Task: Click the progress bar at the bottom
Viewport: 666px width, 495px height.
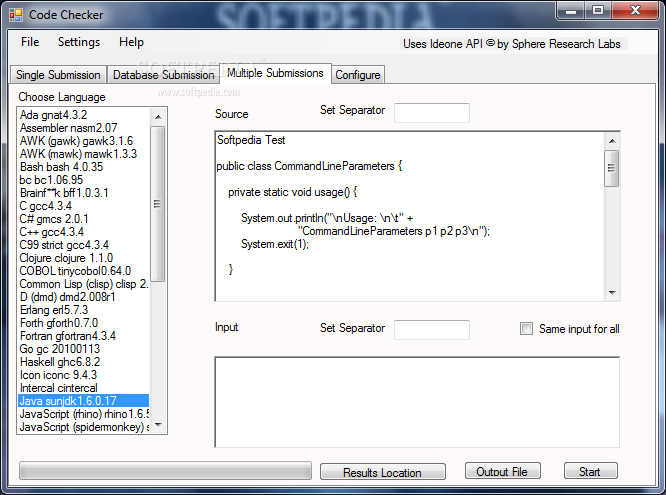Action: click(x=165, y=471)
